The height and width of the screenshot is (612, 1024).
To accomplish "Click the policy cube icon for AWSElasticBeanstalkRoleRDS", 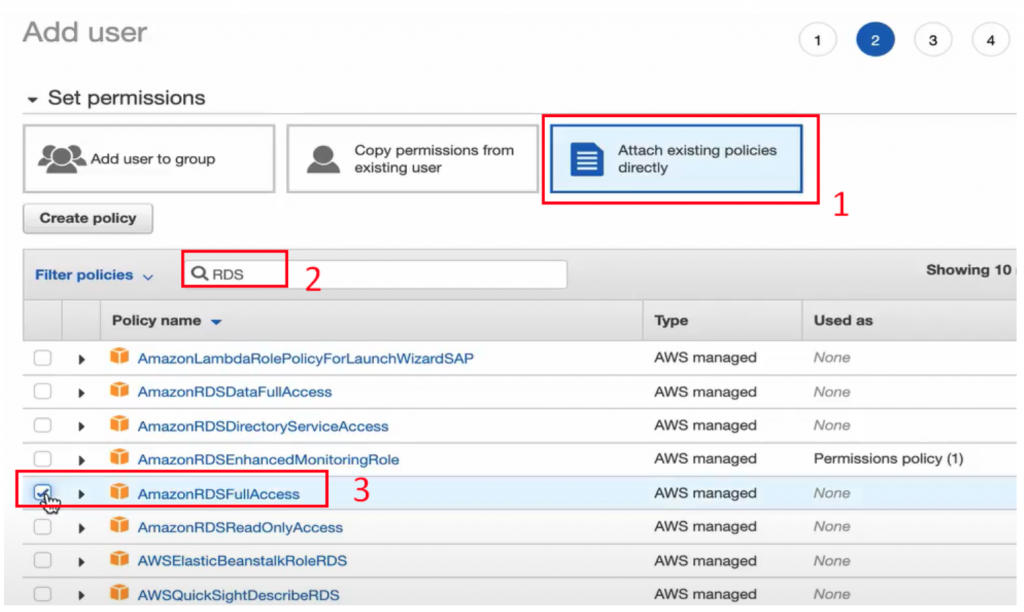I will point(120,558).
